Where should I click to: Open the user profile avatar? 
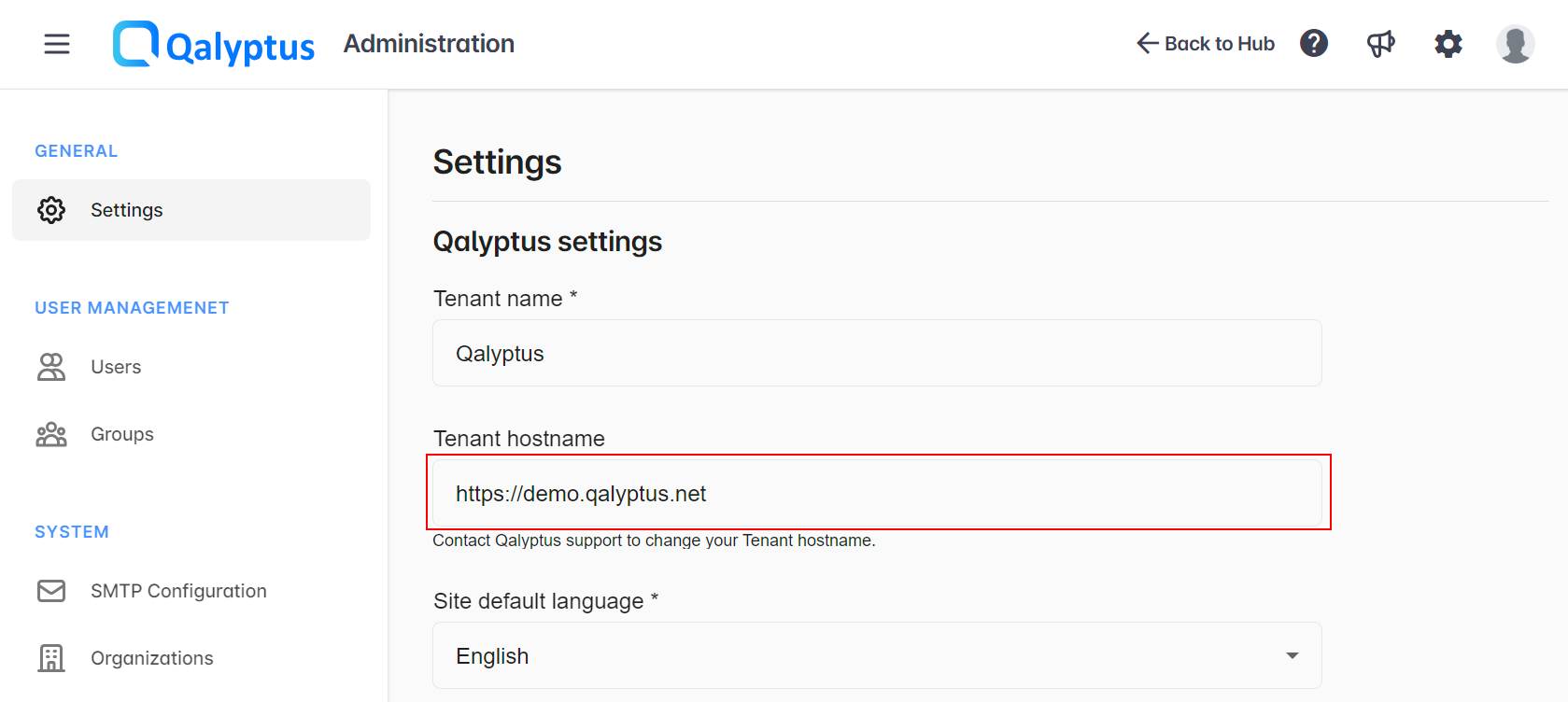tap(1515, 44)
